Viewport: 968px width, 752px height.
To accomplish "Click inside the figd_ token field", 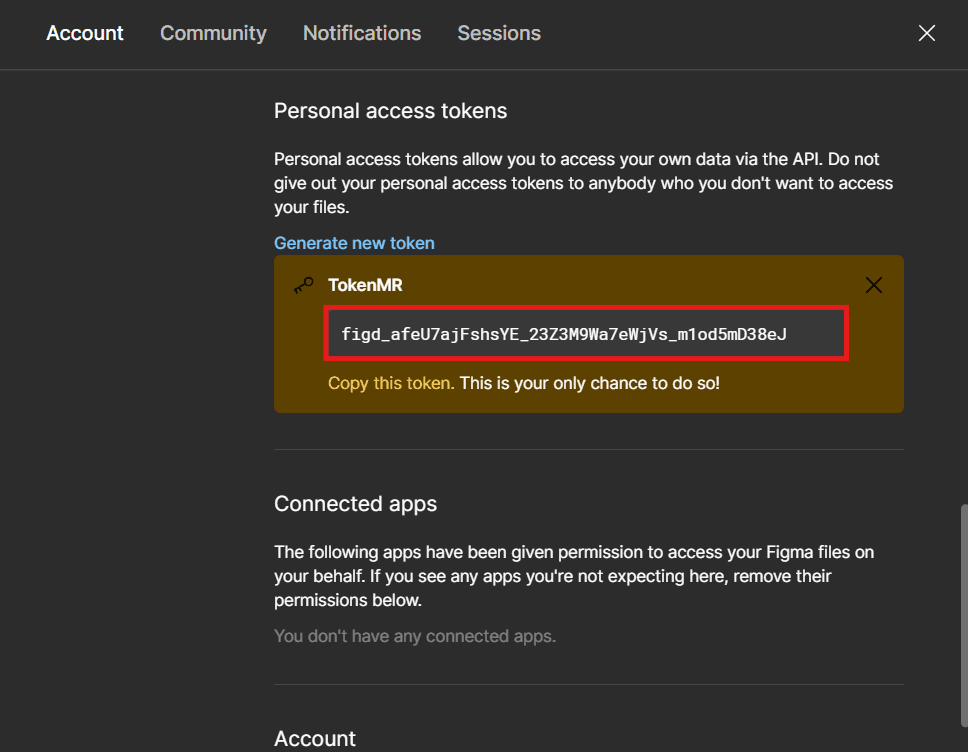I will (x=586, y=334).
